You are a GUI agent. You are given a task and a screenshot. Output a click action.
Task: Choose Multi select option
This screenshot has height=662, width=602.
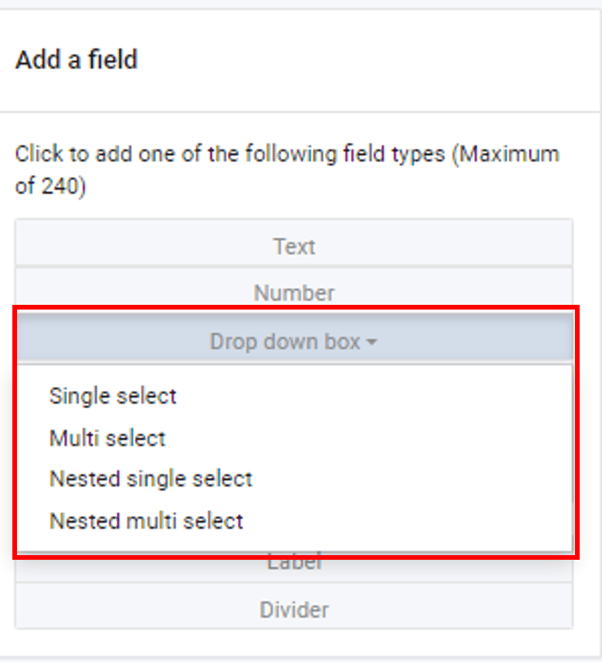[x=108, y=438]
